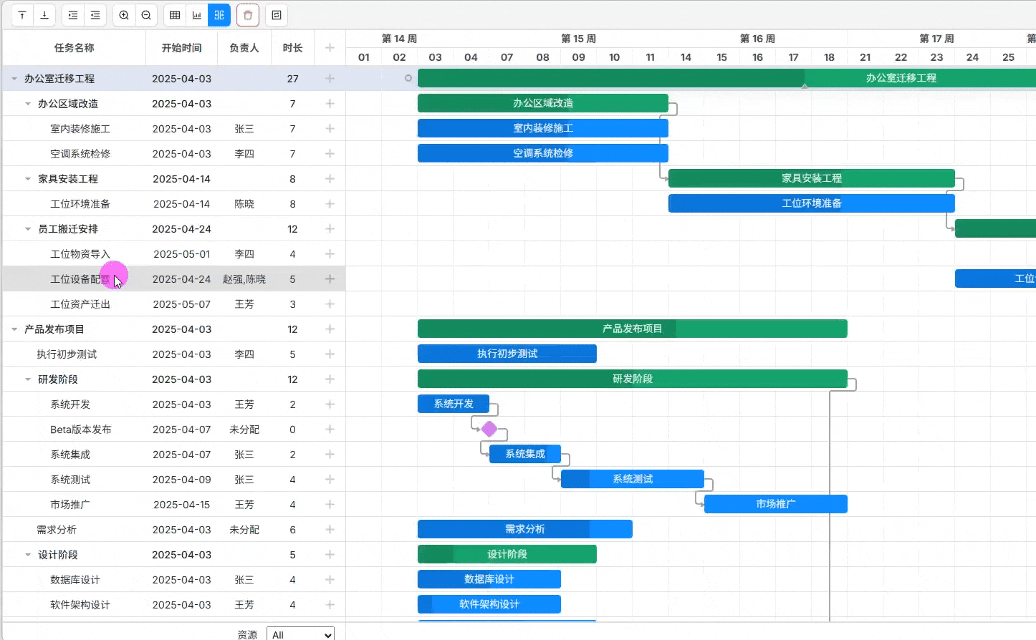Collapse the 研发阶段 subtask group
This screenshot has width=1036, height=640.
tap(28, 380)
